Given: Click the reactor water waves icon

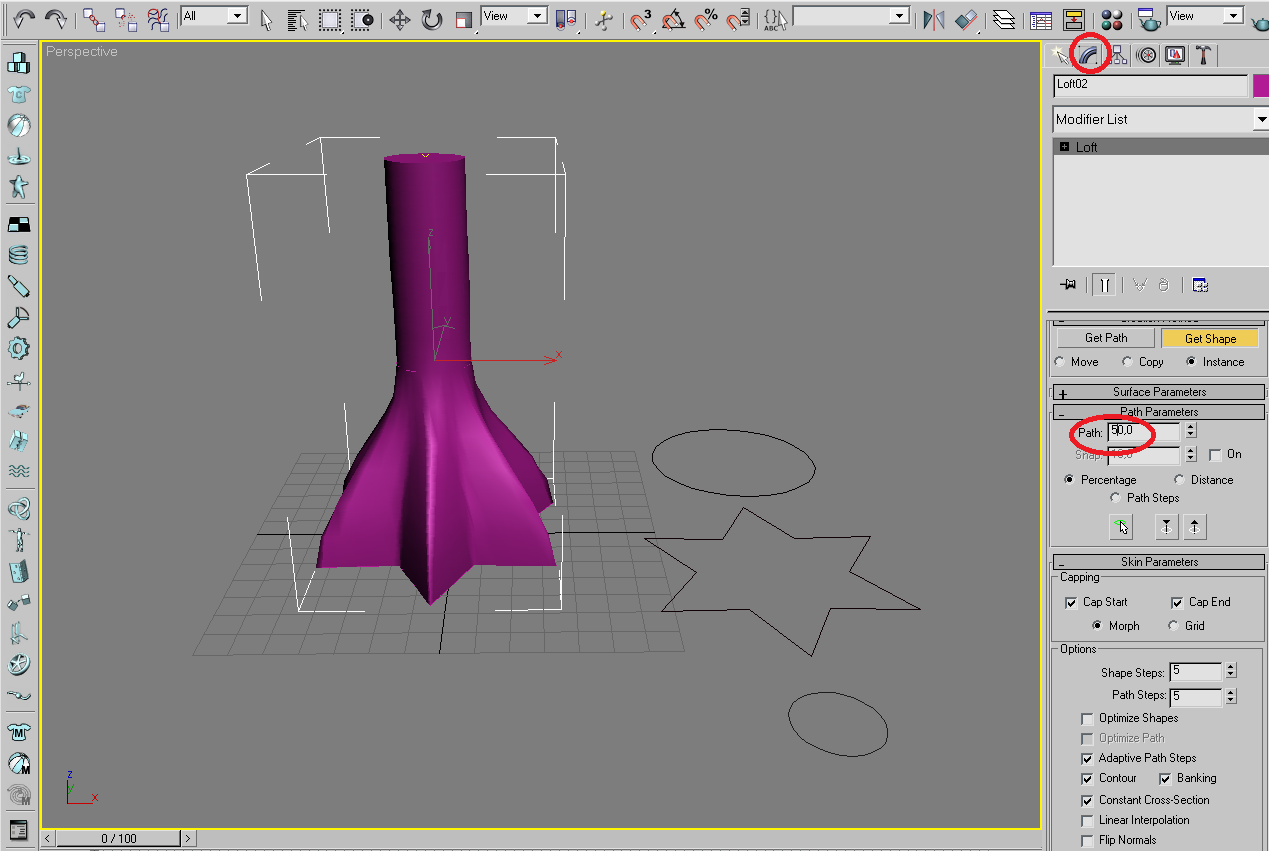Looking at the screenshot, I should click(x=18, y=471).
